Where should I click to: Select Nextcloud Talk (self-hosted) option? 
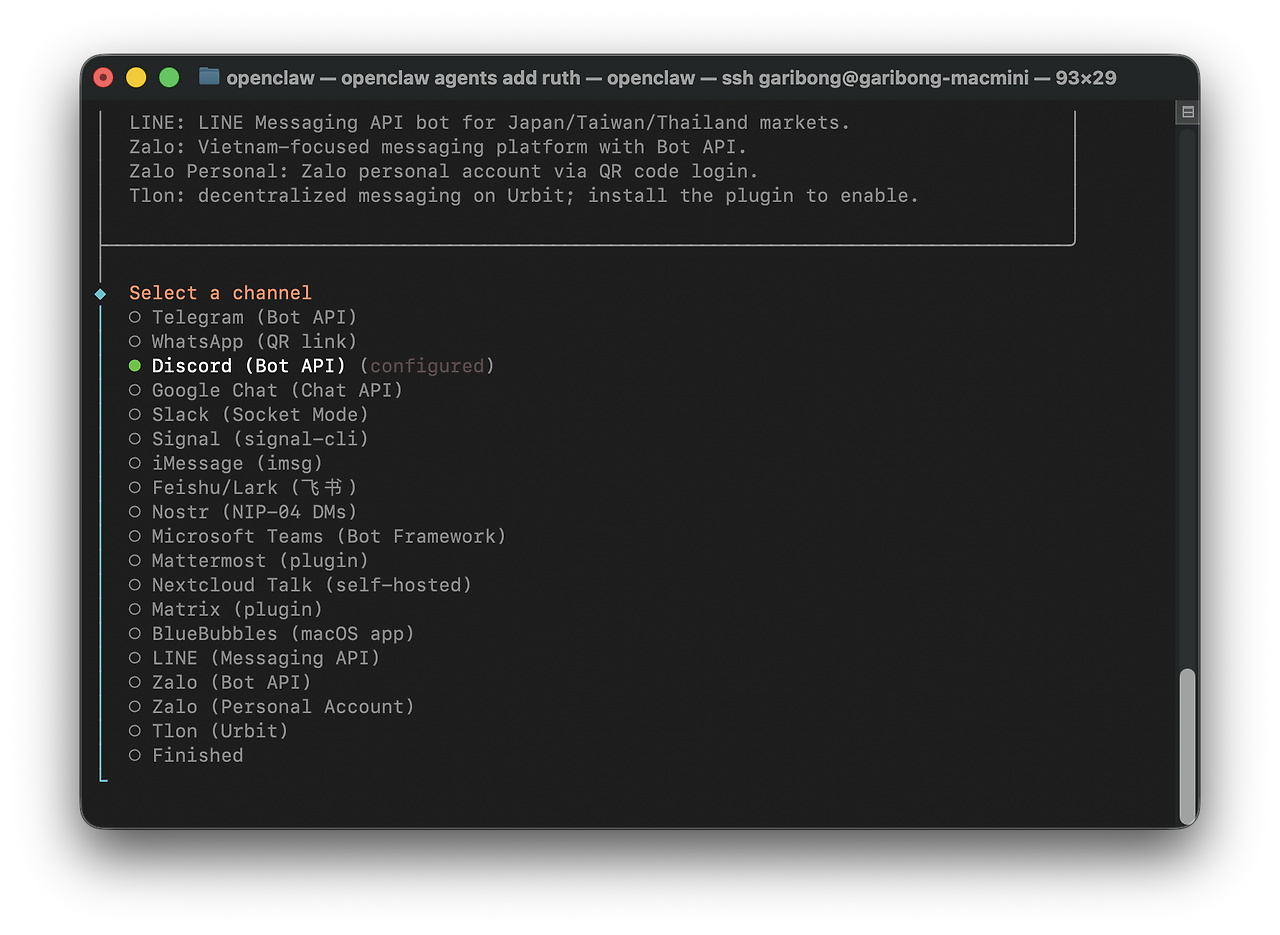(x=300, y=585)
